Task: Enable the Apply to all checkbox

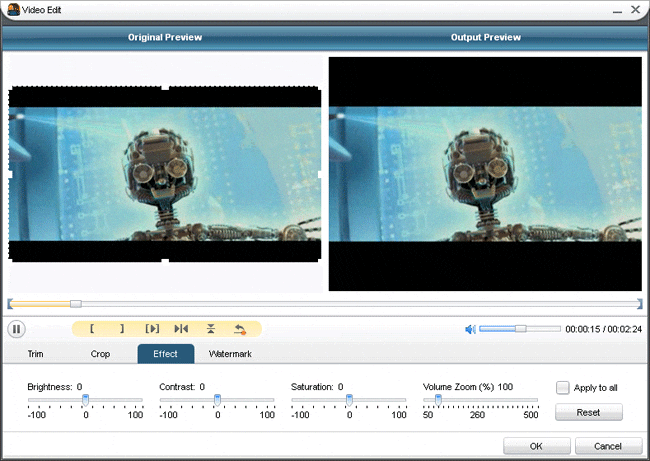Action: [x=563, y=388]
